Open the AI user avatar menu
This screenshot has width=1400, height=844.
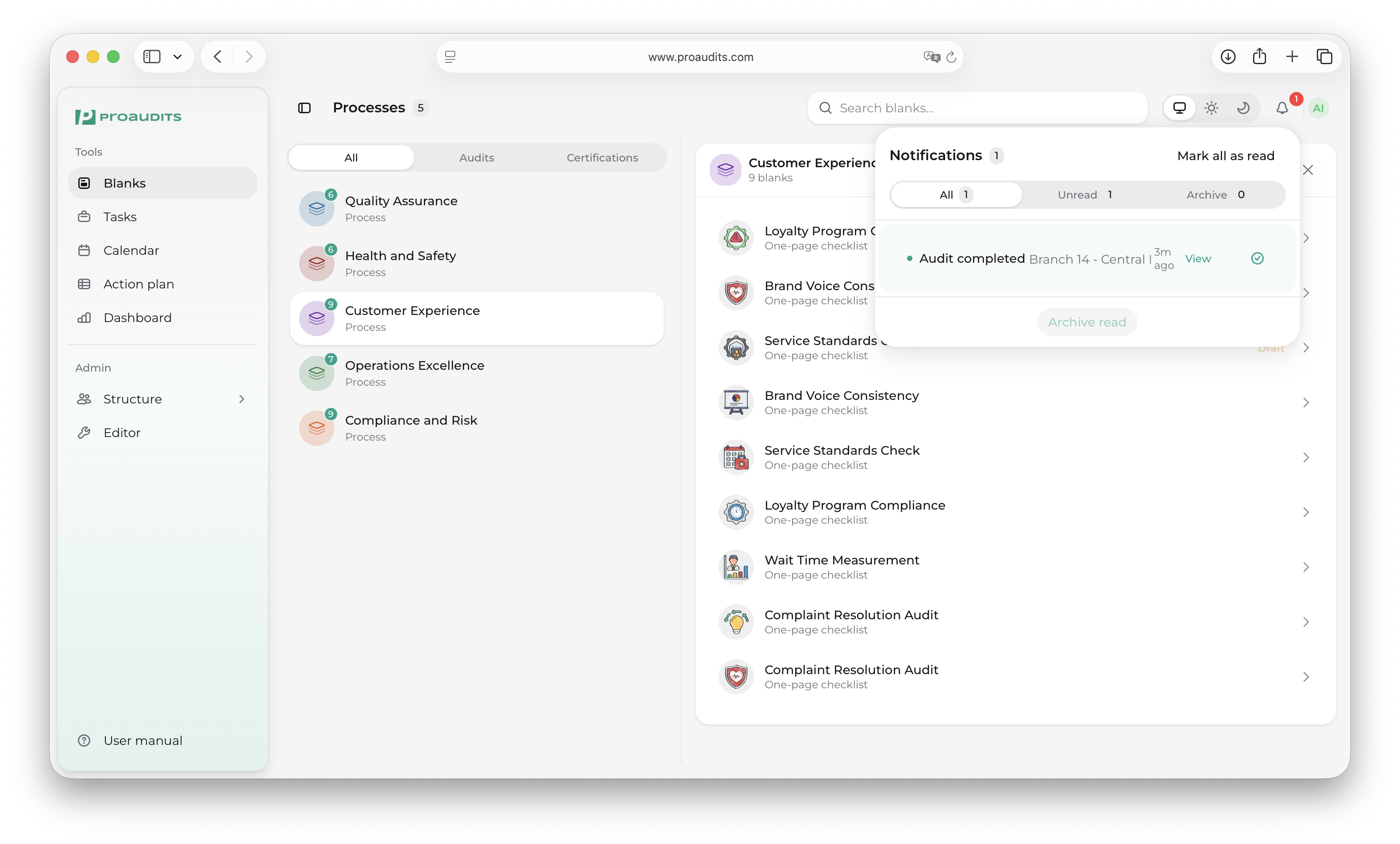click(x=1318, y=108)
